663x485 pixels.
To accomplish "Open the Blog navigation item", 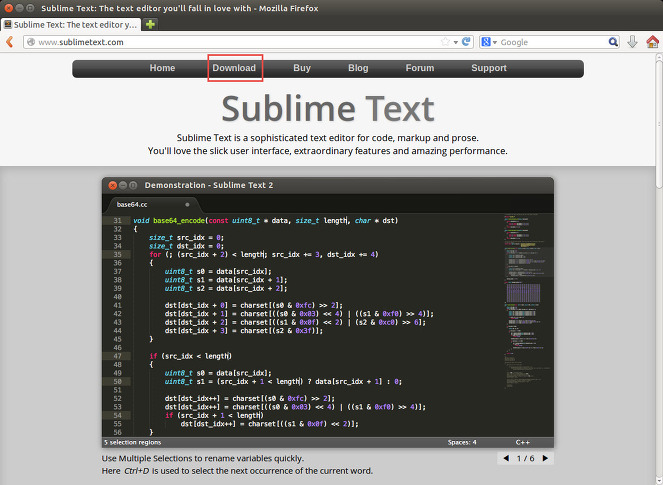I will [x=358, y=68].
